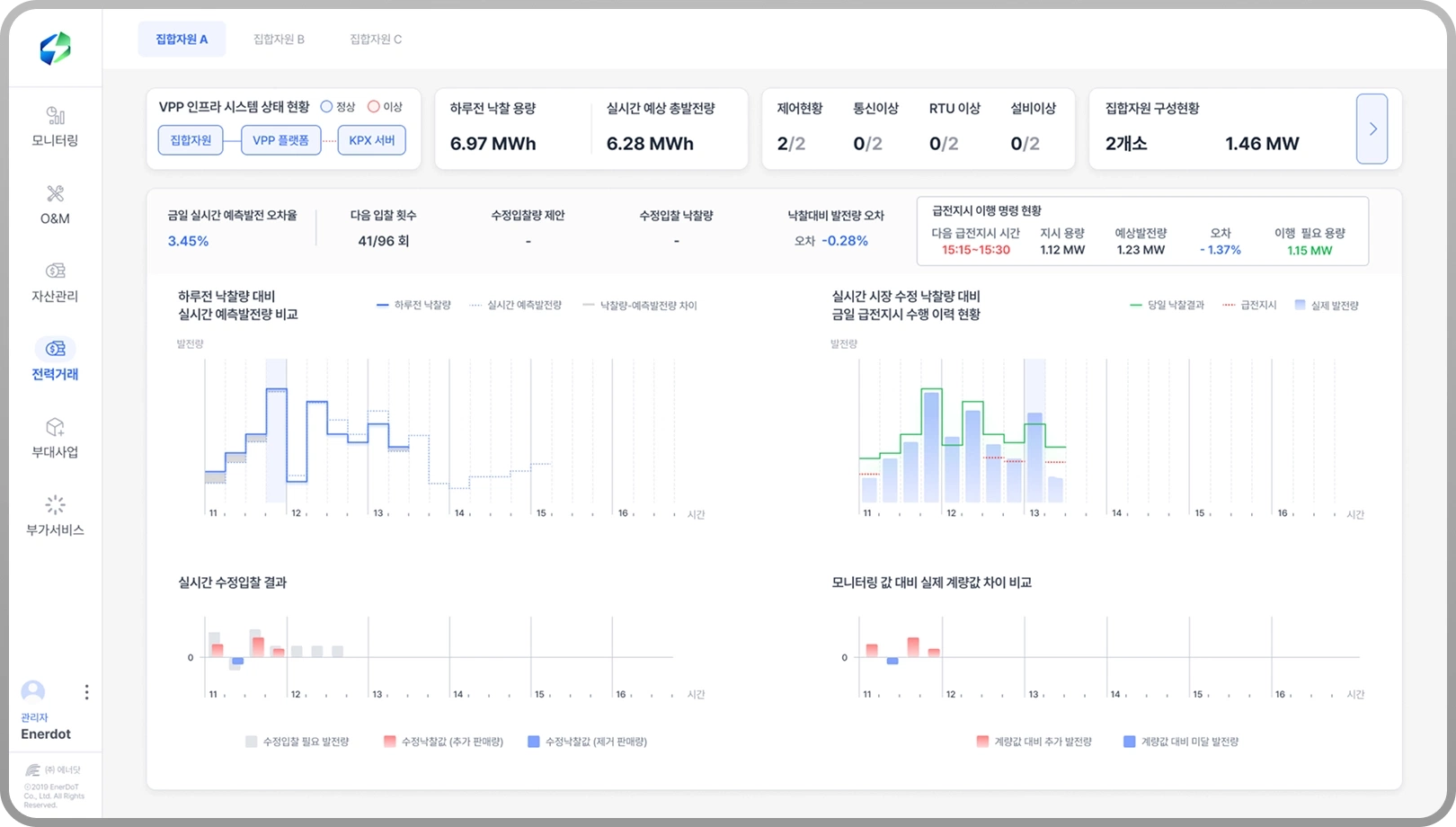The width and height of the screenshot is (1456, 827).
Task: Expand 집합자원 구성현황 with right chevron
Action: click(1372, 129)
